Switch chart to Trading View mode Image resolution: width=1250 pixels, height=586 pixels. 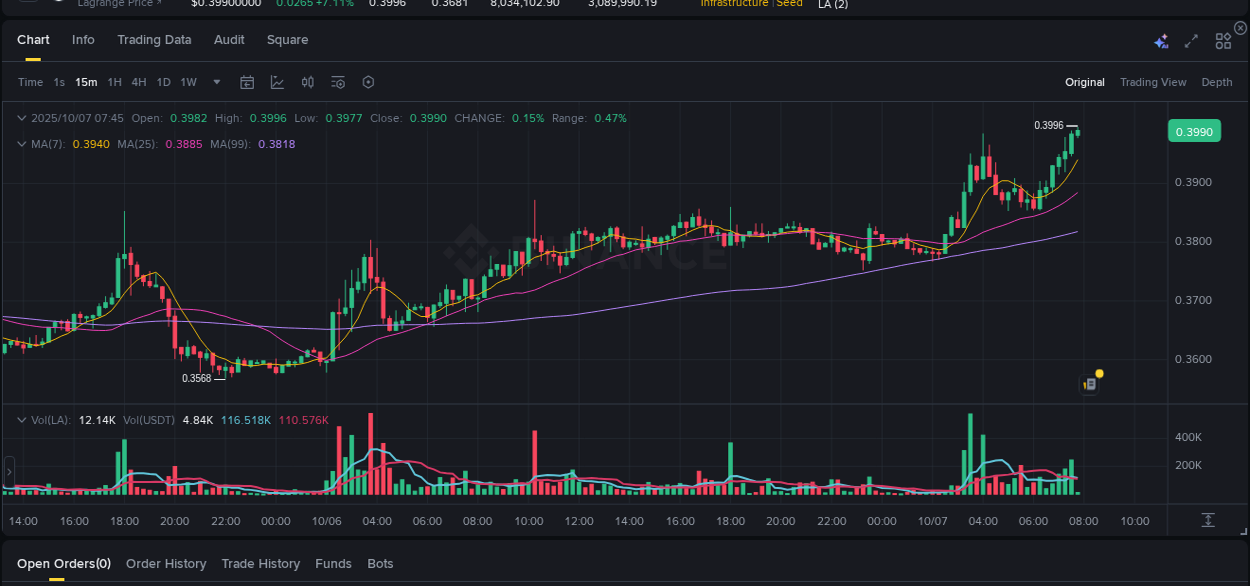(x=1153, y=82)
